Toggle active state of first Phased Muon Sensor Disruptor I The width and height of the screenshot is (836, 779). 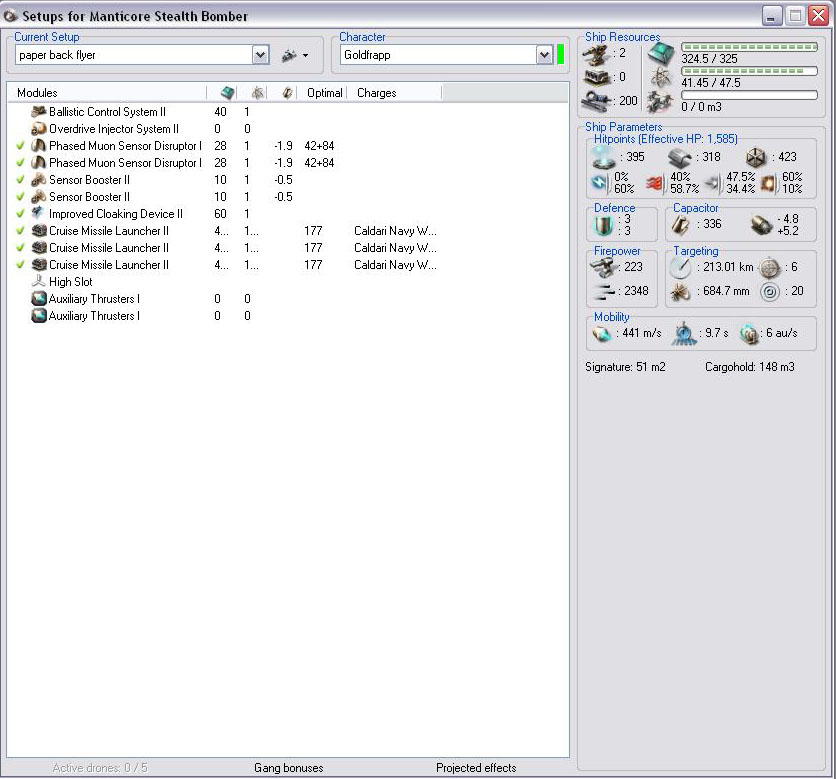click(20, 146)
